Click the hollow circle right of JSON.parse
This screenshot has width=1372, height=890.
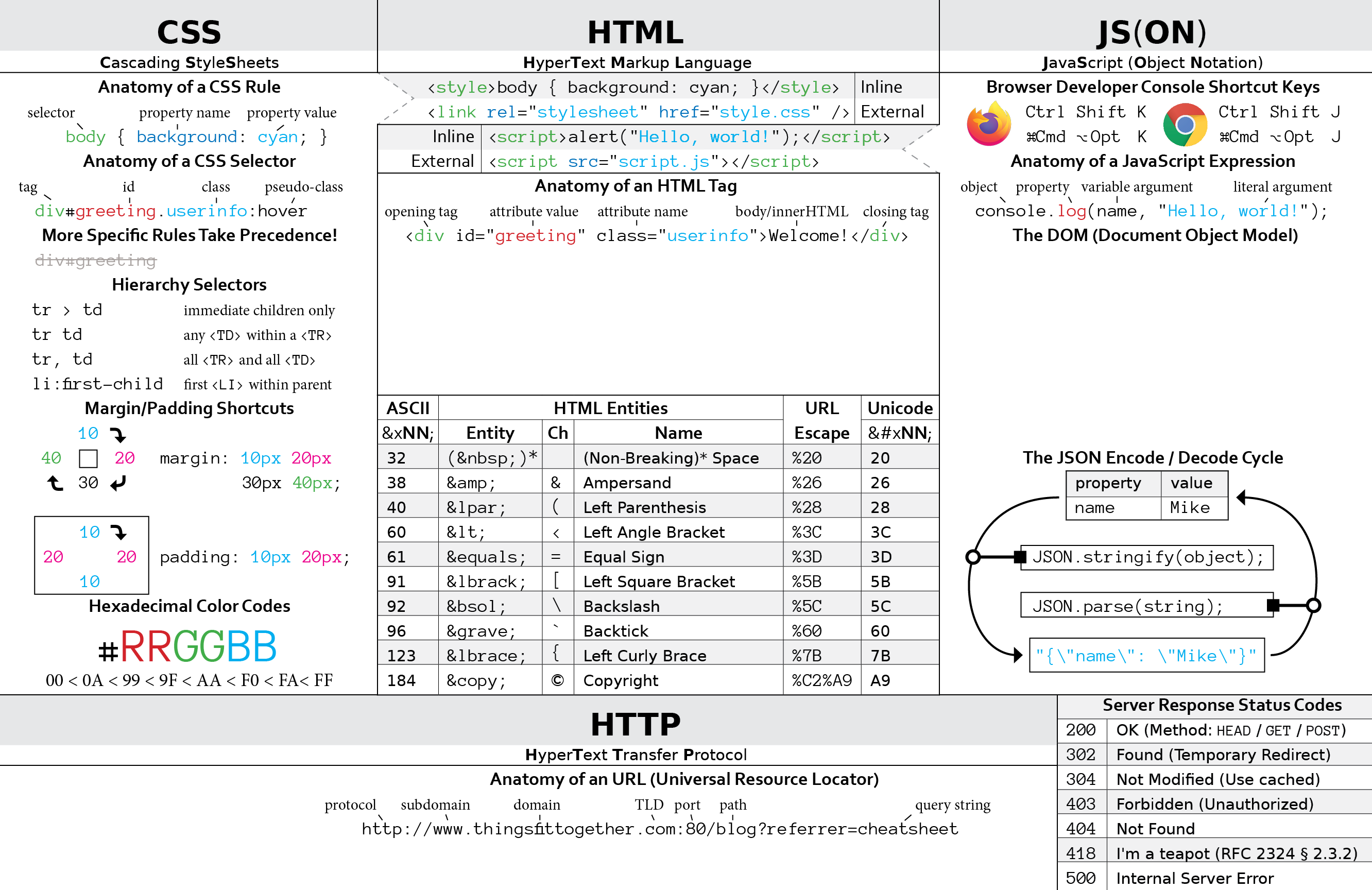pyautogui.click(x=1314, y=605)
